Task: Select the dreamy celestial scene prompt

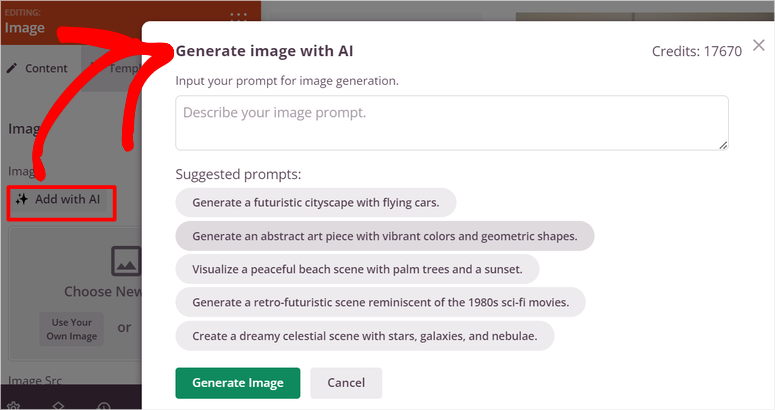Action: tap(365, 335)
